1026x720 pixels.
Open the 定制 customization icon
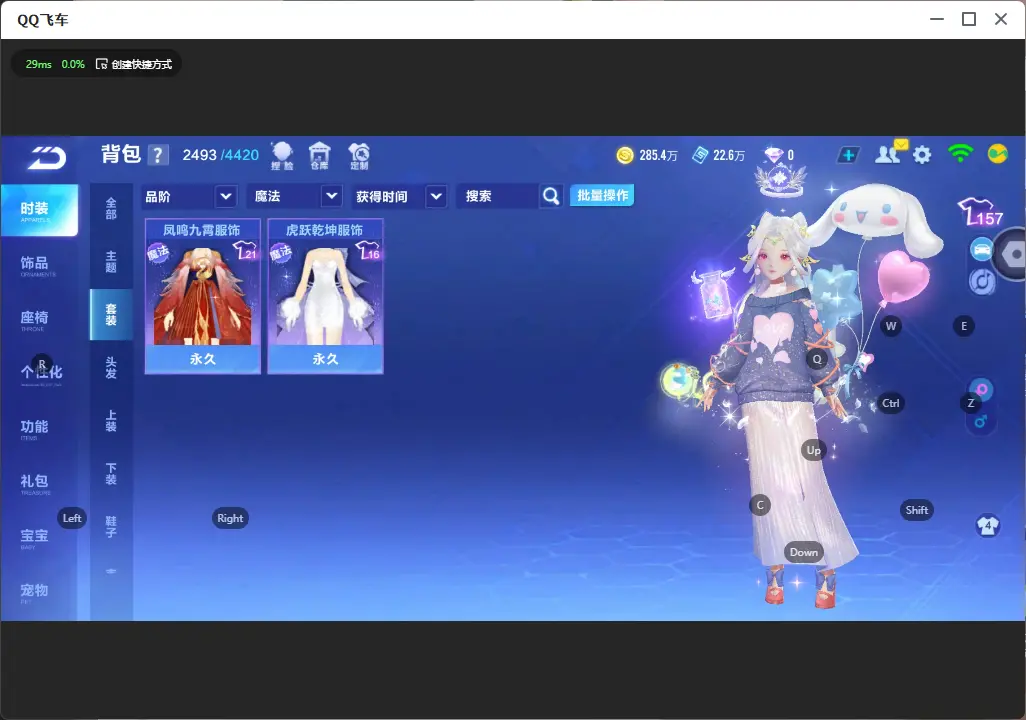point(359,156)
